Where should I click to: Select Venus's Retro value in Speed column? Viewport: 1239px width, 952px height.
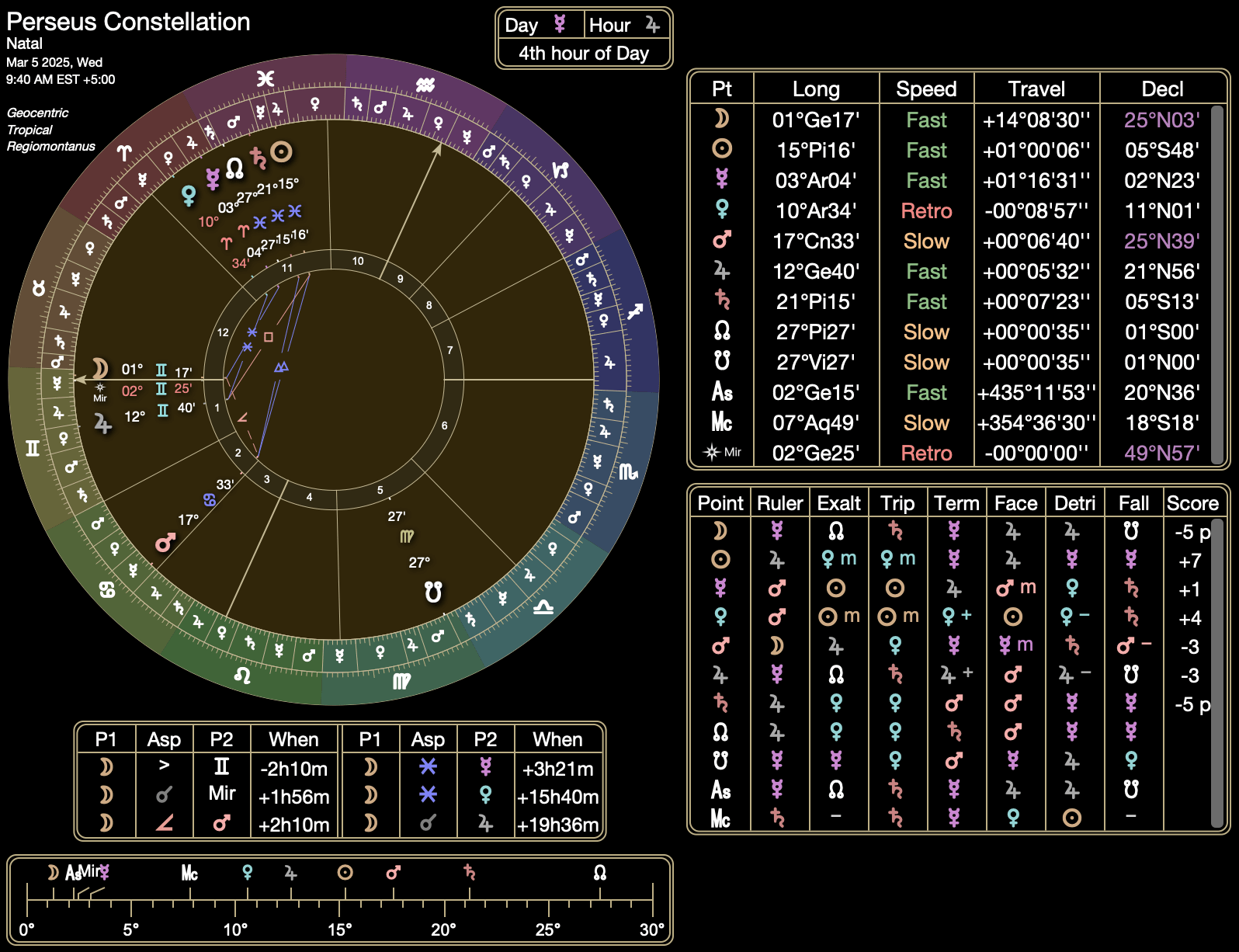pos(926,210)
